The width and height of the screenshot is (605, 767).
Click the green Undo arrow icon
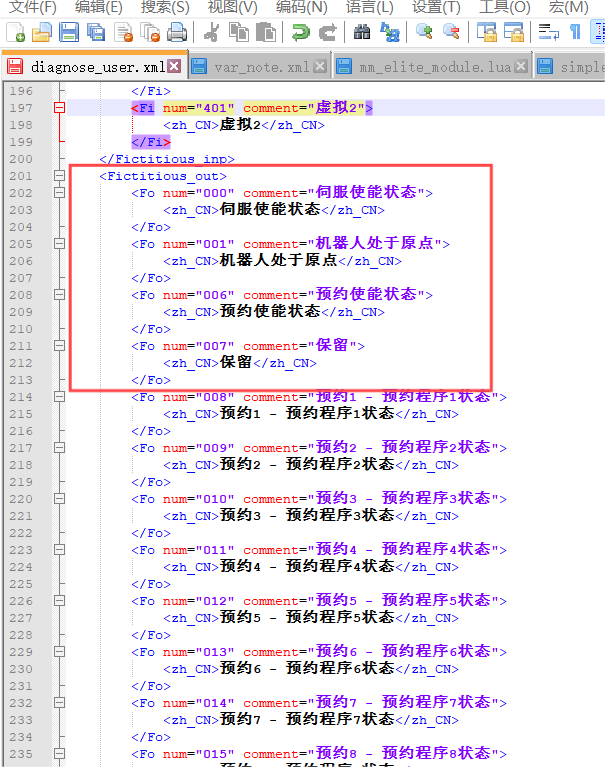pyautogui.click(x=300, y=33)
